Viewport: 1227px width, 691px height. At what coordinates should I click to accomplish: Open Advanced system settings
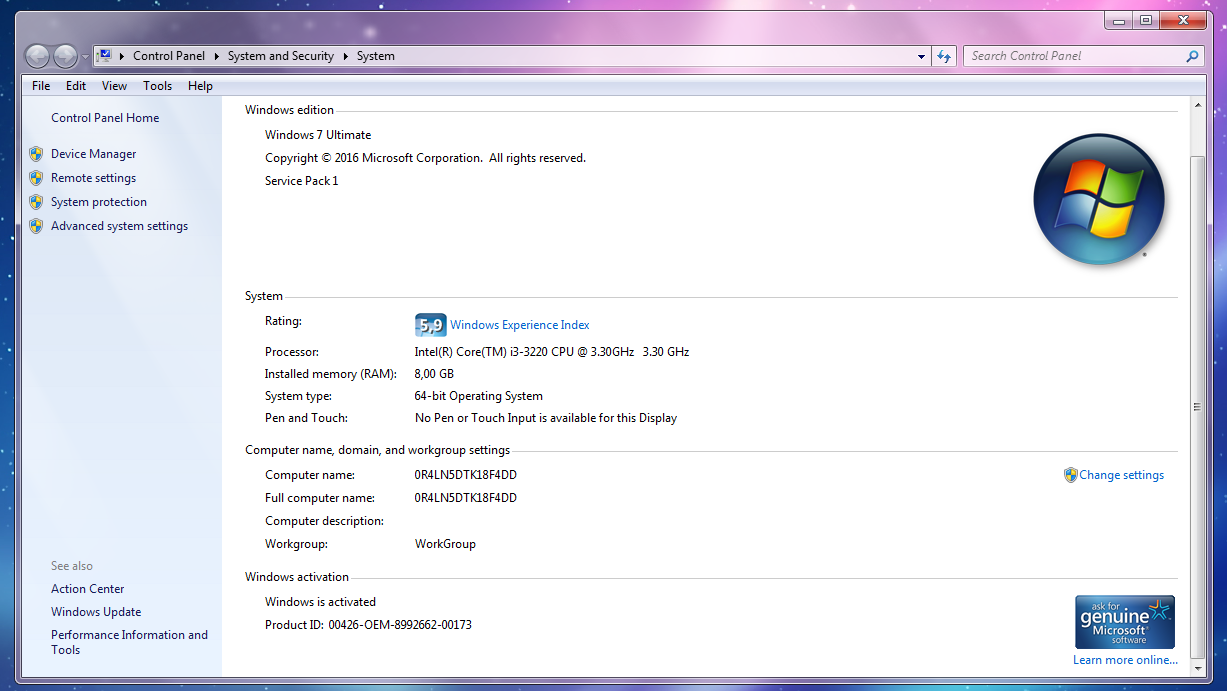point(119,226)
